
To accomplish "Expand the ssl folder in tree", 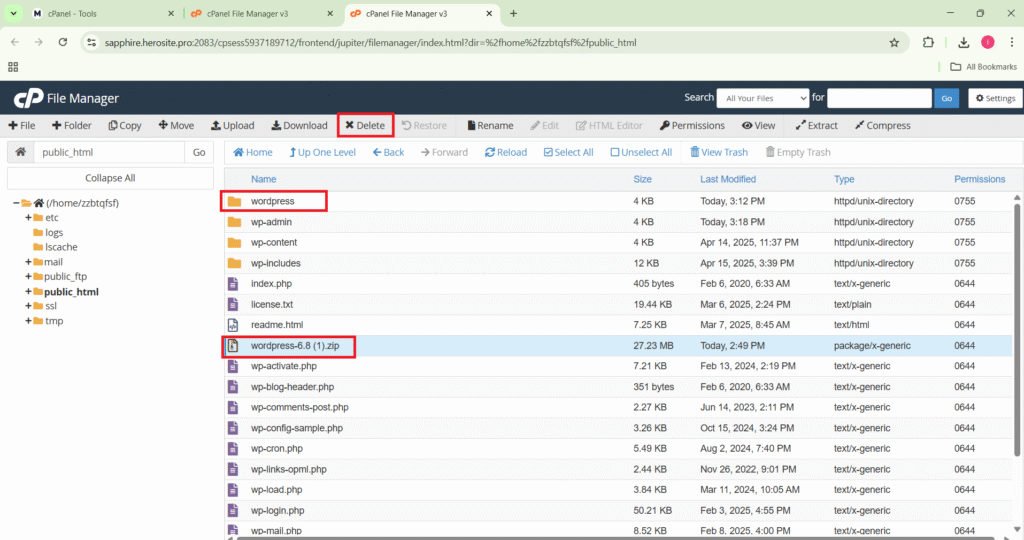I will point(28,306).
